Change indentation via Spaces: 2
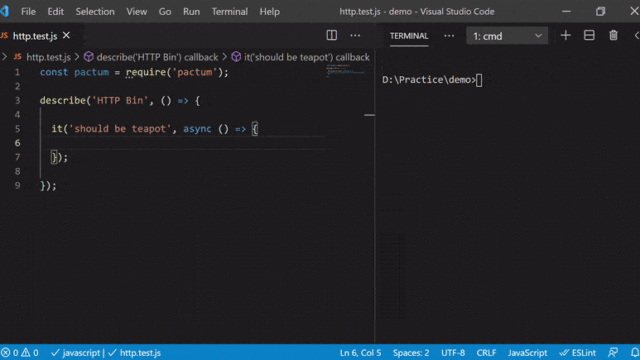The image size is (640, 360). pos(411,353)
